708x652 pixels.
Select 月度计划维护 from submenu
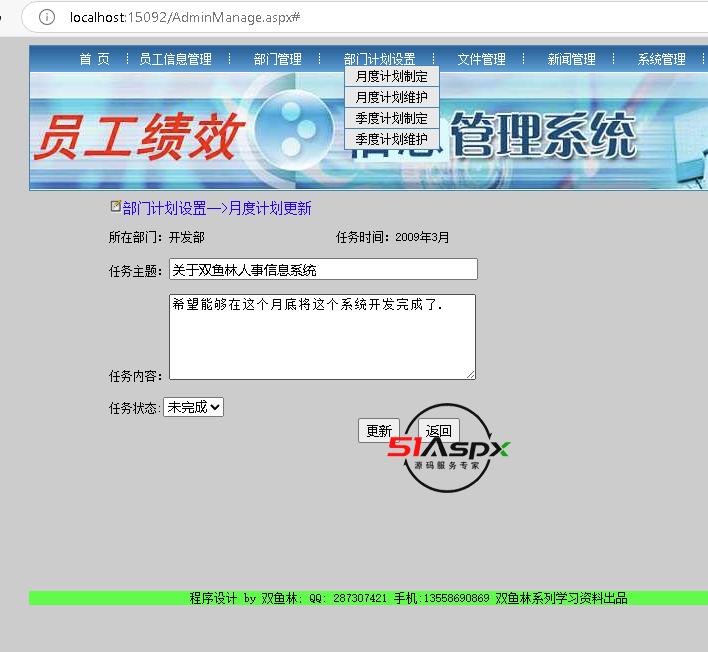(x=391, y=97)
